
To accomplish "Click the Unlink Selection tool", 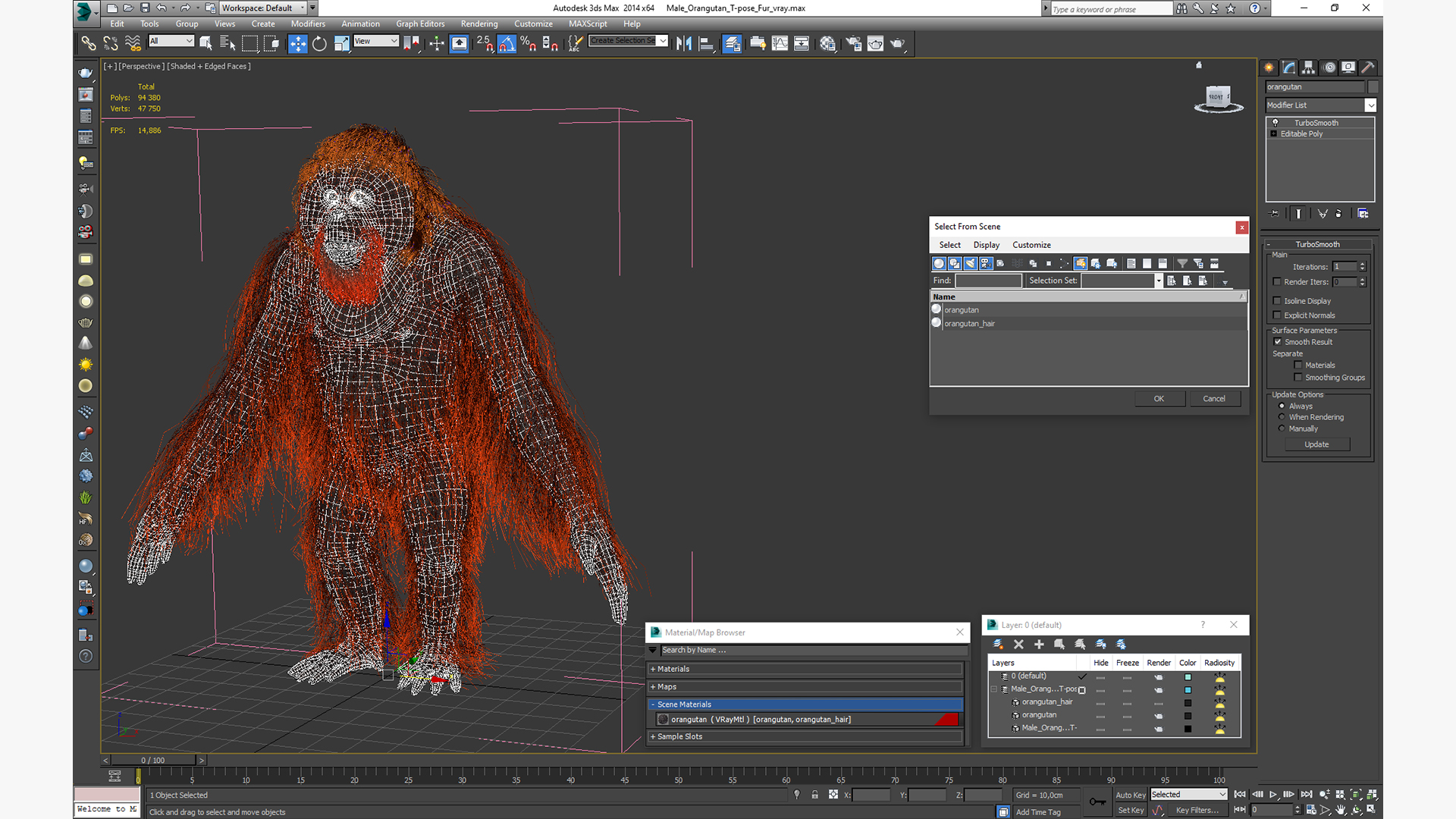I will 111,44.
